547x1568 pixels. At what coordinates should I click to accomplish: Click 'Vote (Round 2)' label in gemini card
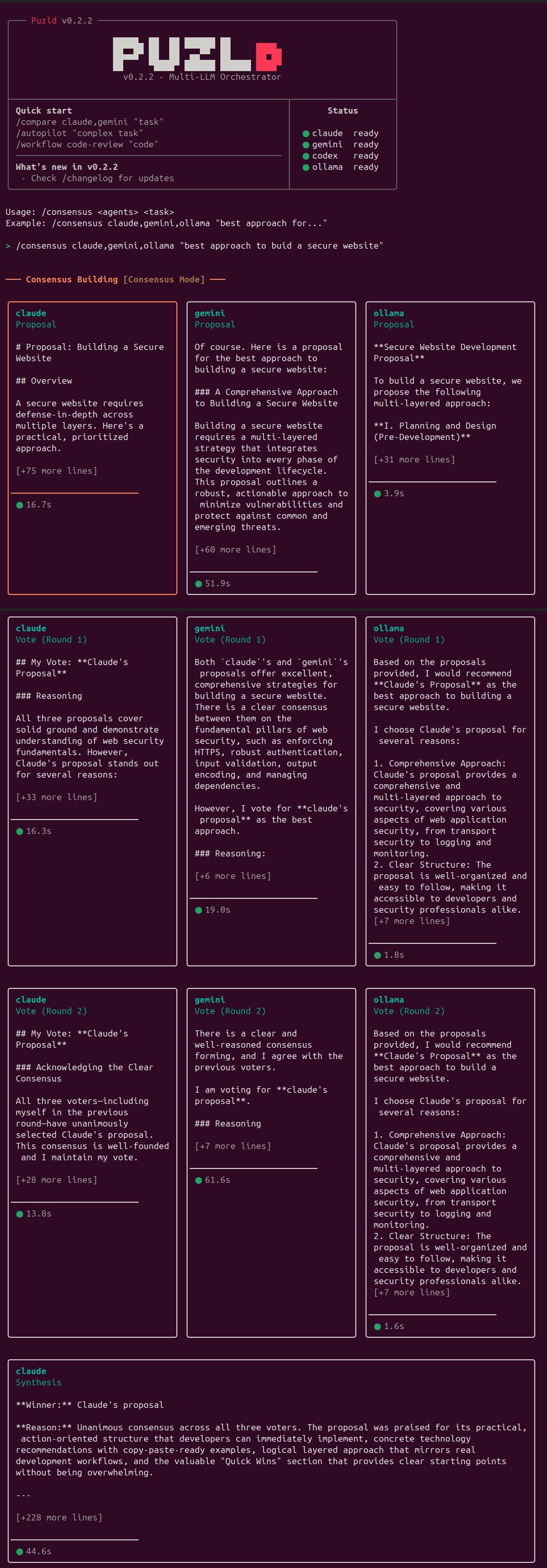click(x=230, y=1010)
